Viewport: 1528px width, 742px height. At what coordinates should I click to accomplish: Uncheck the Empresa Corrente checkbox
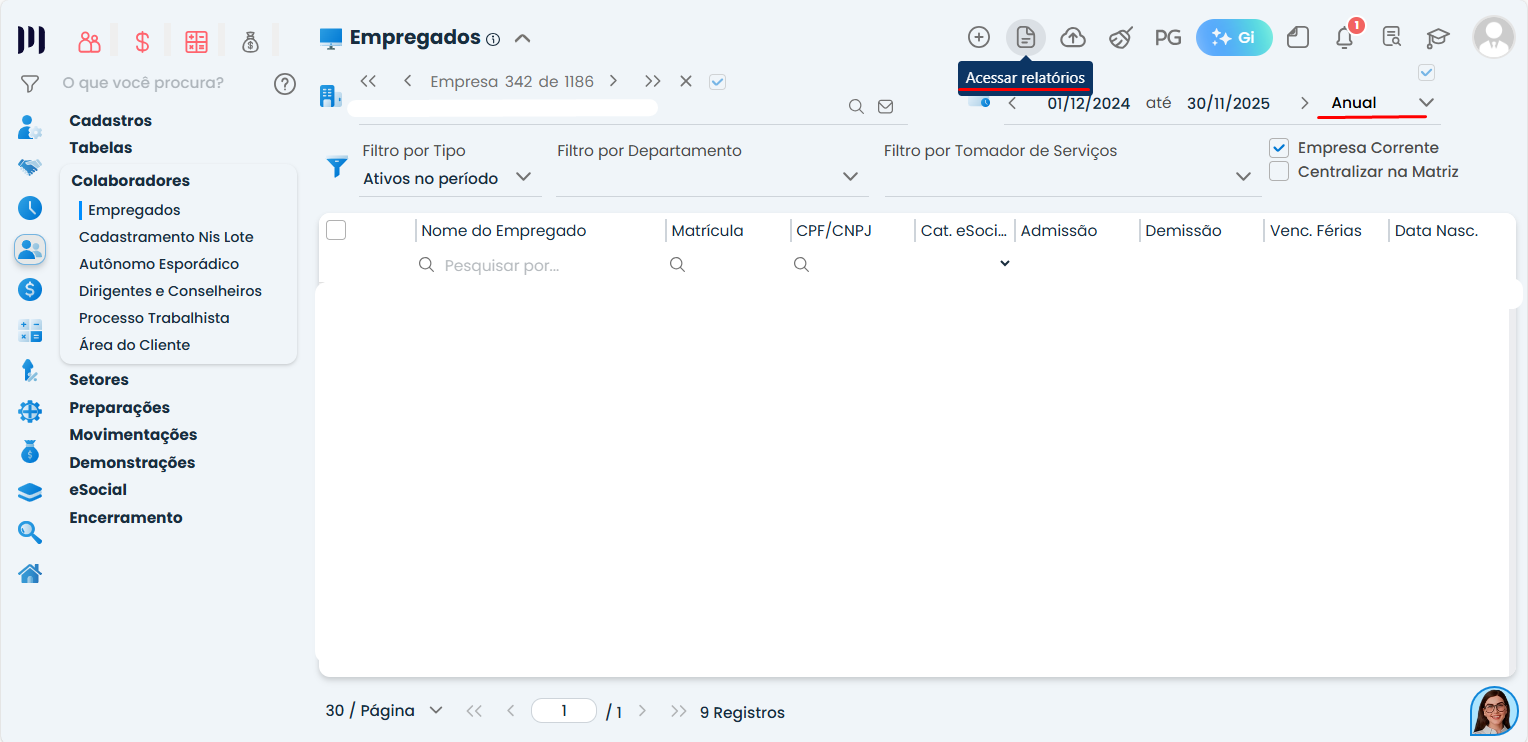[1279, 148]
